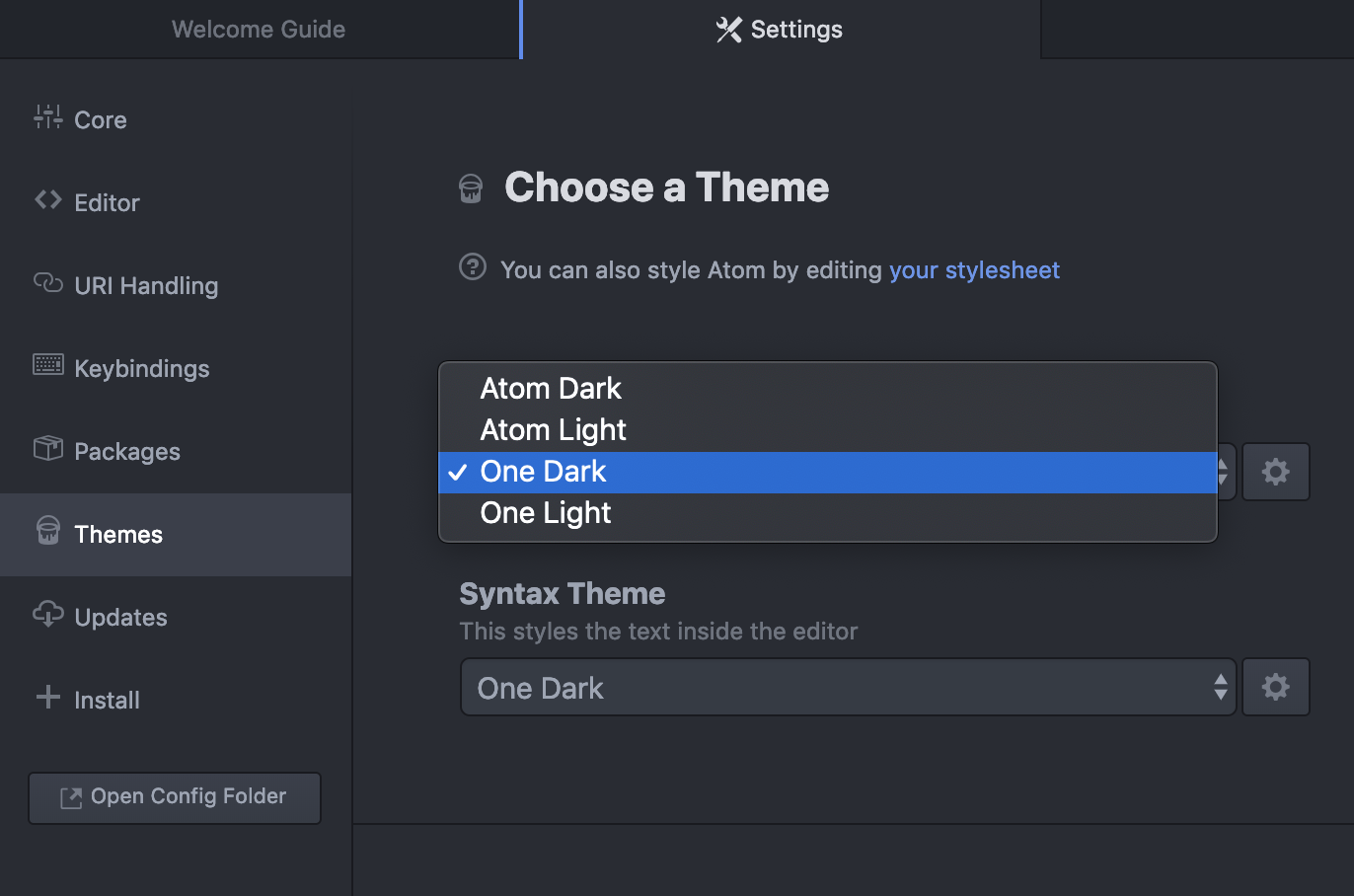Open the Updates section
The height and width of the screenshot is (896, 1354).
click(x=176, y=617)
